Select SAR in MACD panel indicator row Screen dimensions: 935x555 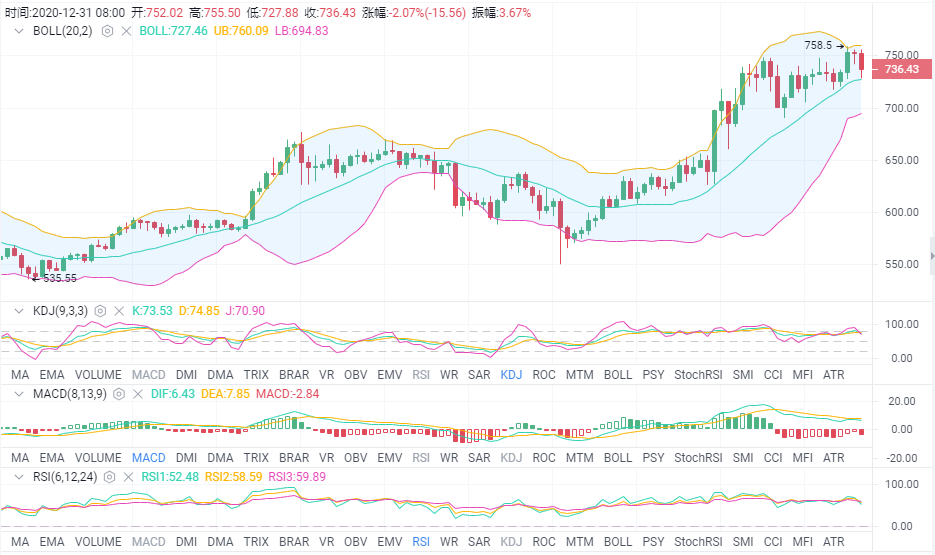click(479, 457)
